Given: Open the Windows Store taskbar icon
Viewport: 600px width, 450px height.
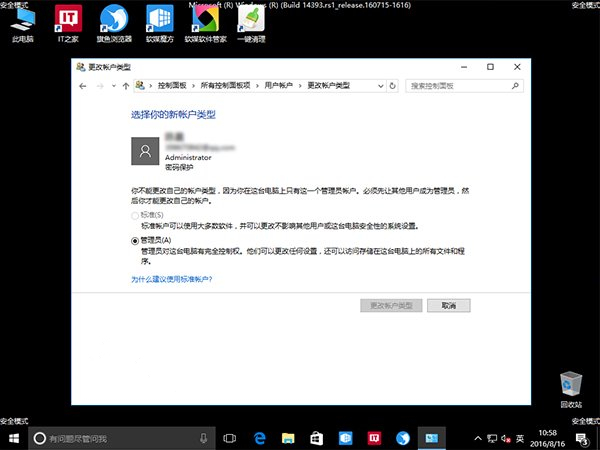Looking at the screenshot, I should (316, 438).
